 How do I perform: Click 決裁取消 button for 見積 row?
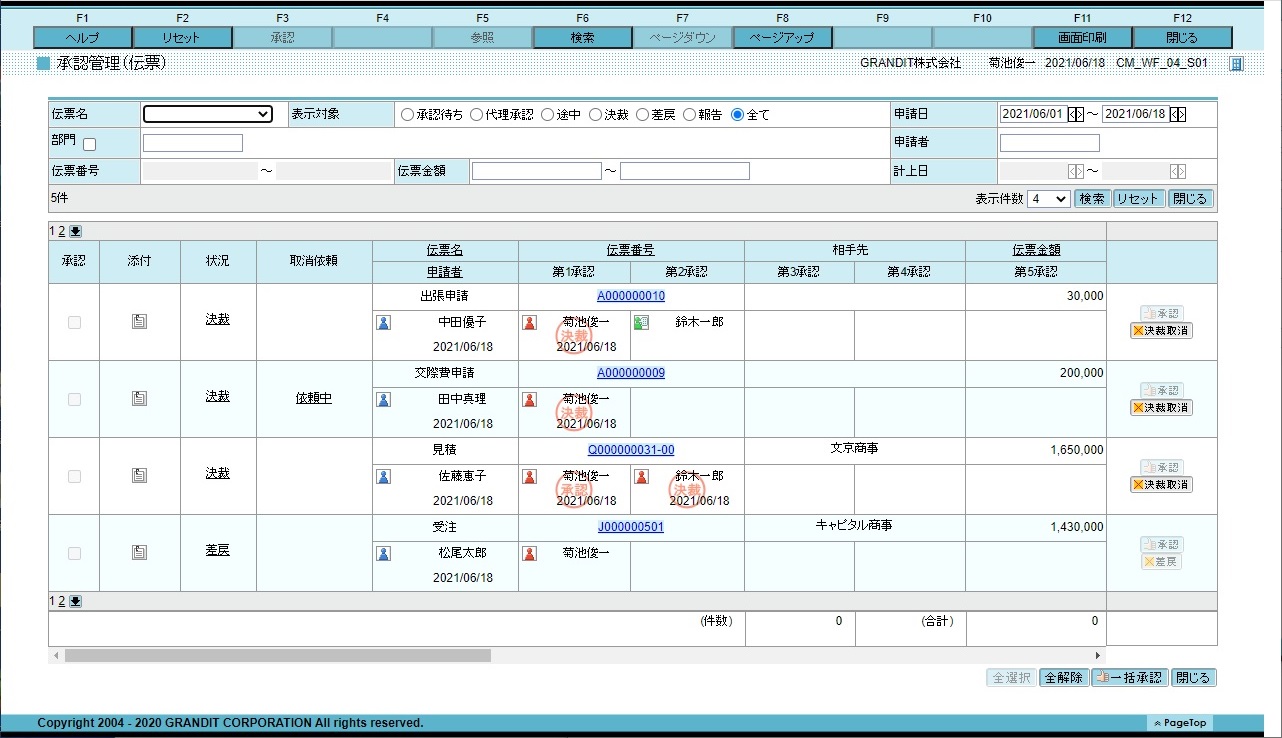point(1161,485)
